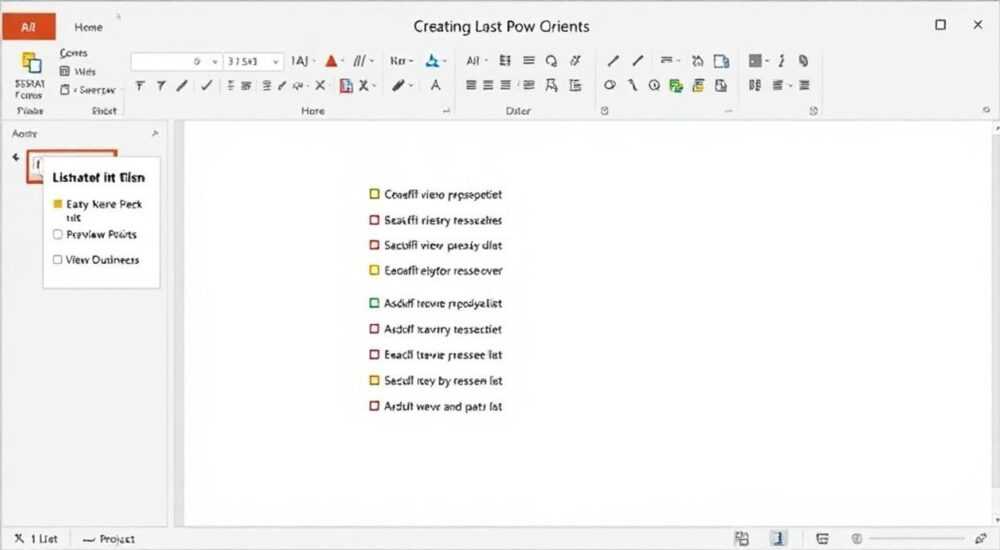1000x550 pixels.
Task: Open the All dropdown in paragraph group
Action: (x=476, y=61)
